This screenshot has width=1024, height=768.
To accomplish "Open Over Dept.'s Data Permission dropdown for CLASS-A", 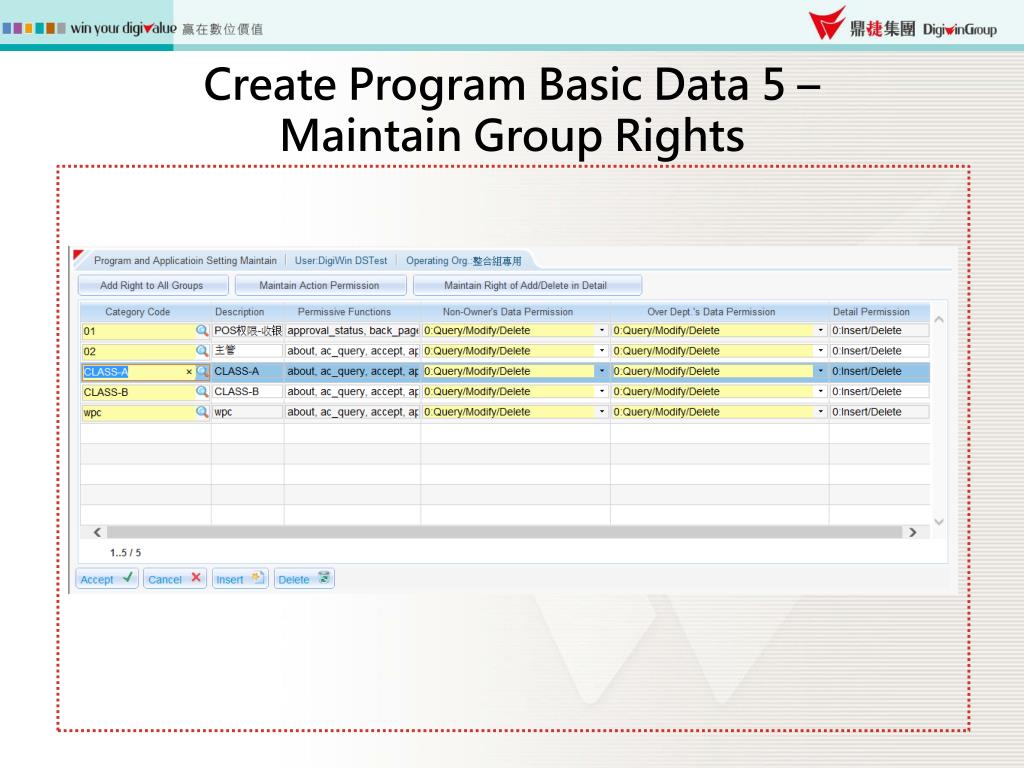I will [x=821, y=372].
